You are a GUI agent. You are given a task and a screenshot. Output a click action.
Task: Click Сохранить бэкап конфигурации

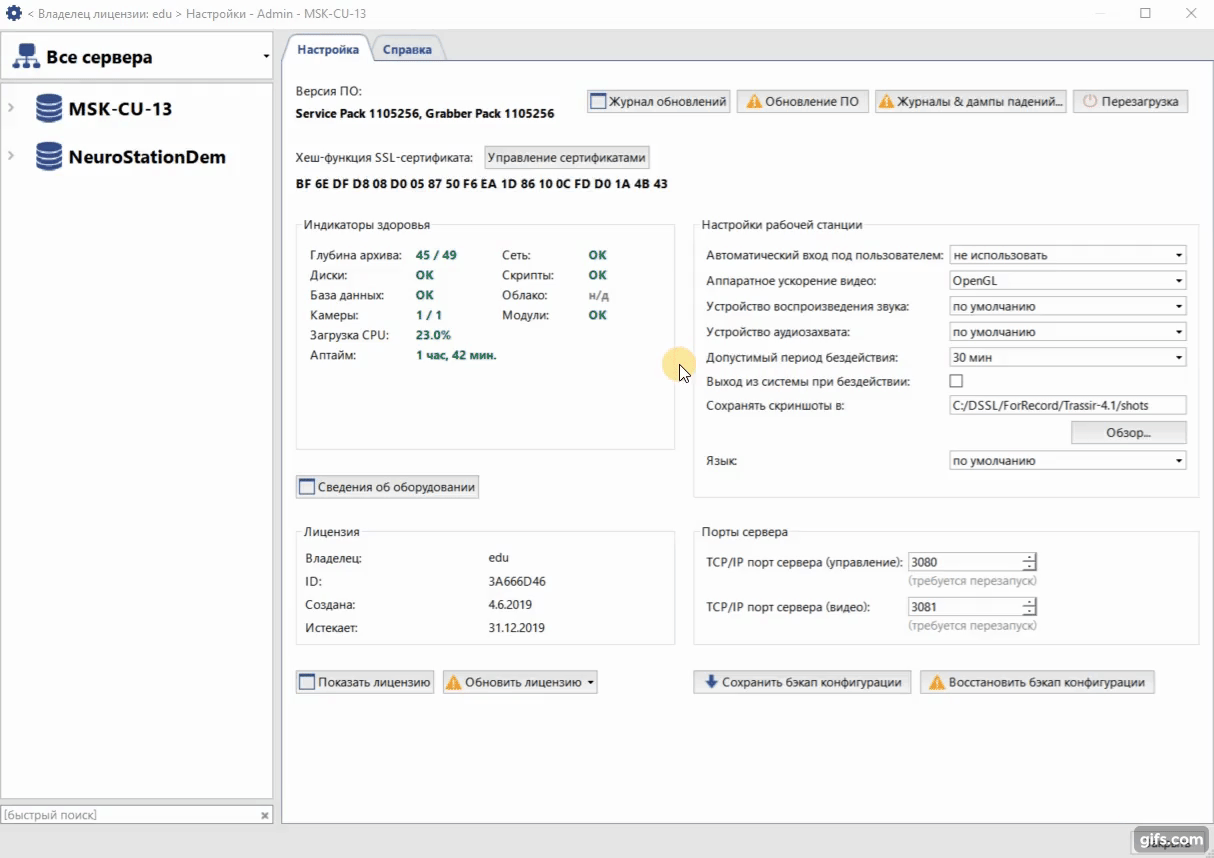coord(802,682)
